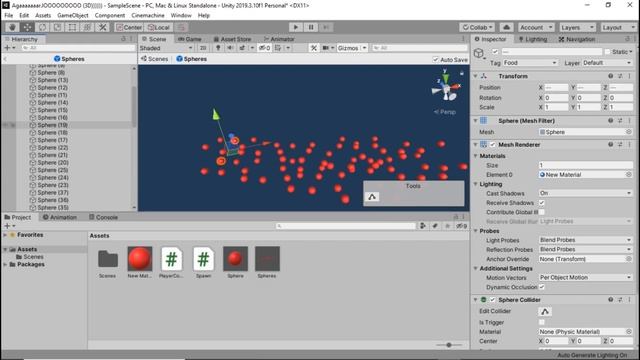Click the Pause button
The image size is (640, 360).
click(x=311, y=27)
